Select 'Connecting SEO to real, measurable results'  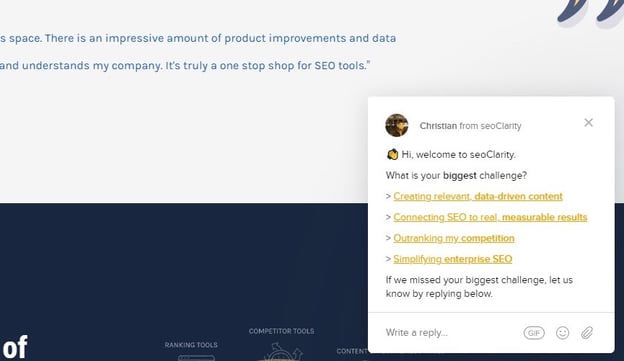pos(490,217)
